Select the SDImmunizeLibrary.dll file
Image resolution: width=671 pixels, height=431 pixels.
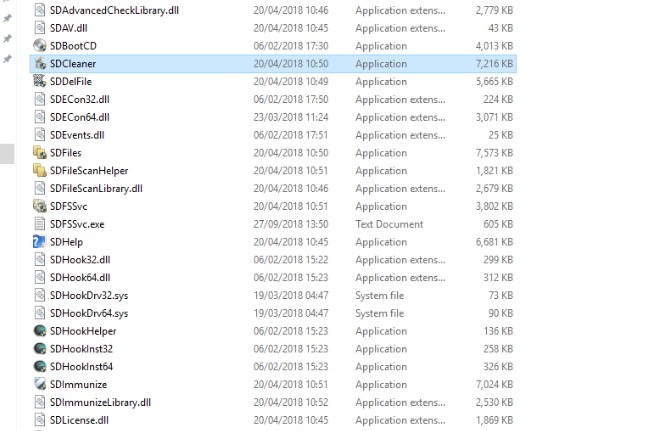(x=100, y=402)
